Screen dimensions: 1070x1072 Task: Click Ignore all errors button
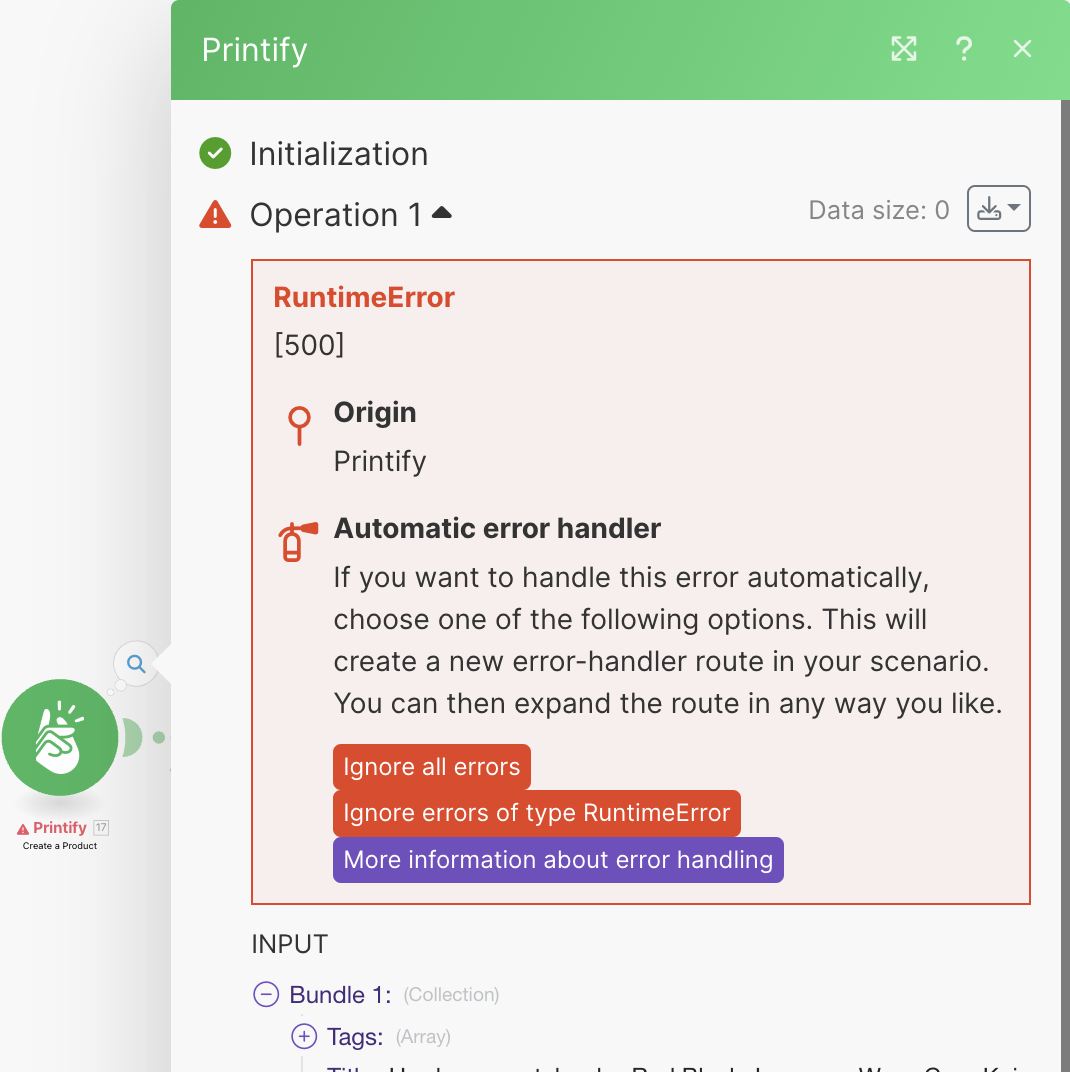pyautogui.click(x=431, y=767)
